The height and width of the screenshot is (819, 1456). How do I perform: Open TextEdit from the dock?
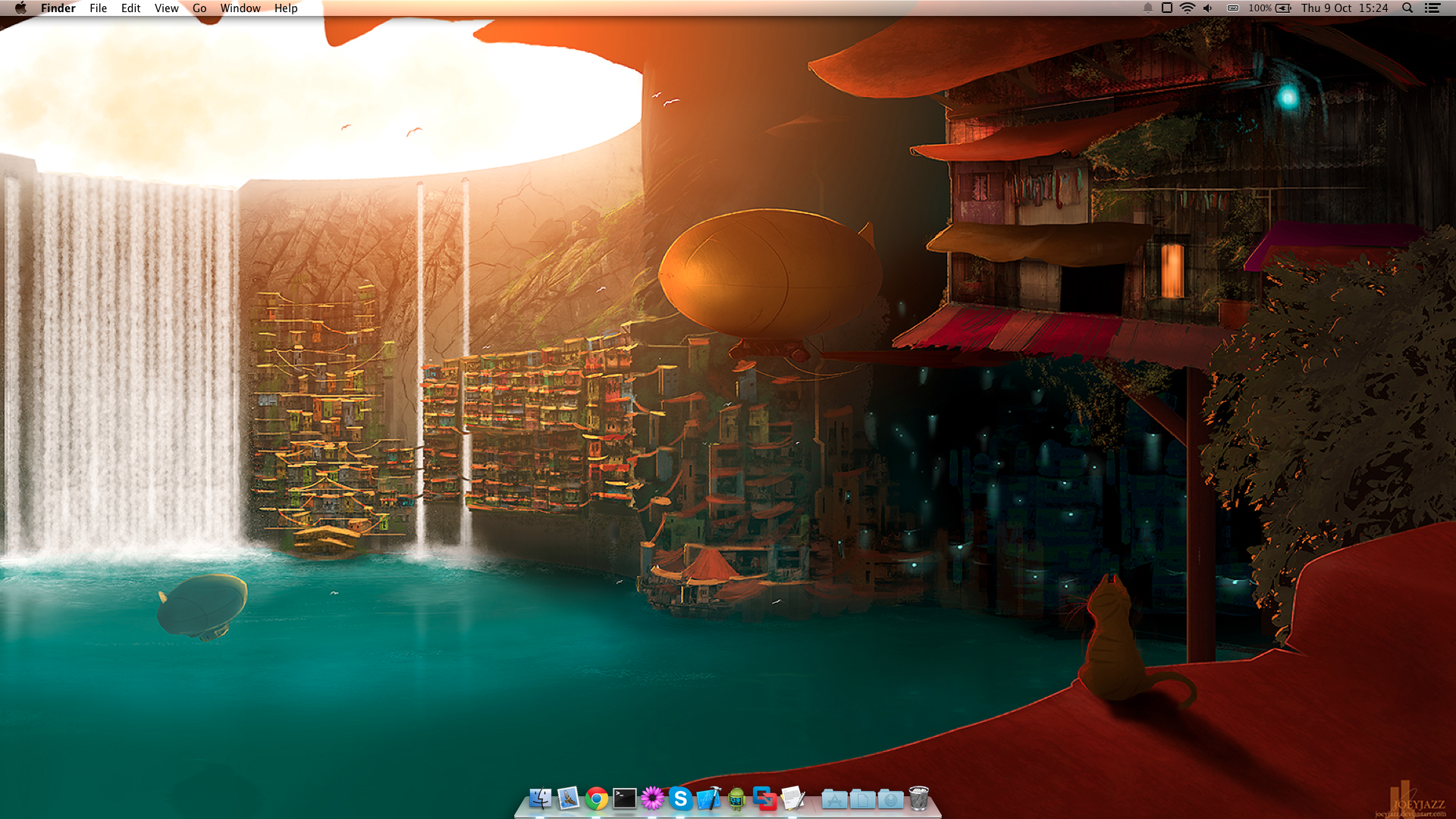pyautogui.click(x=792, y=799)
